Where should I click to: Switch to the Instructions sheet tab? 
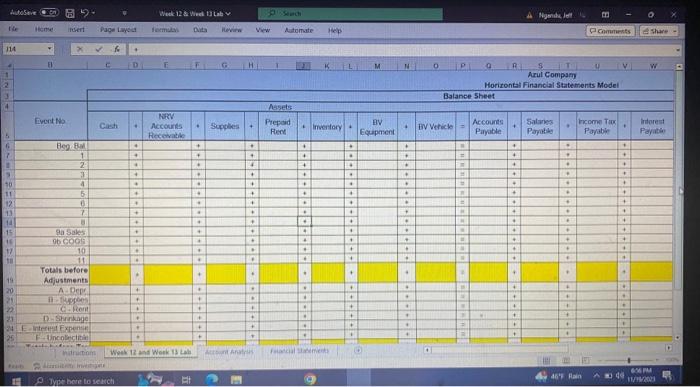pyautogui.click(x=79, y=352)
